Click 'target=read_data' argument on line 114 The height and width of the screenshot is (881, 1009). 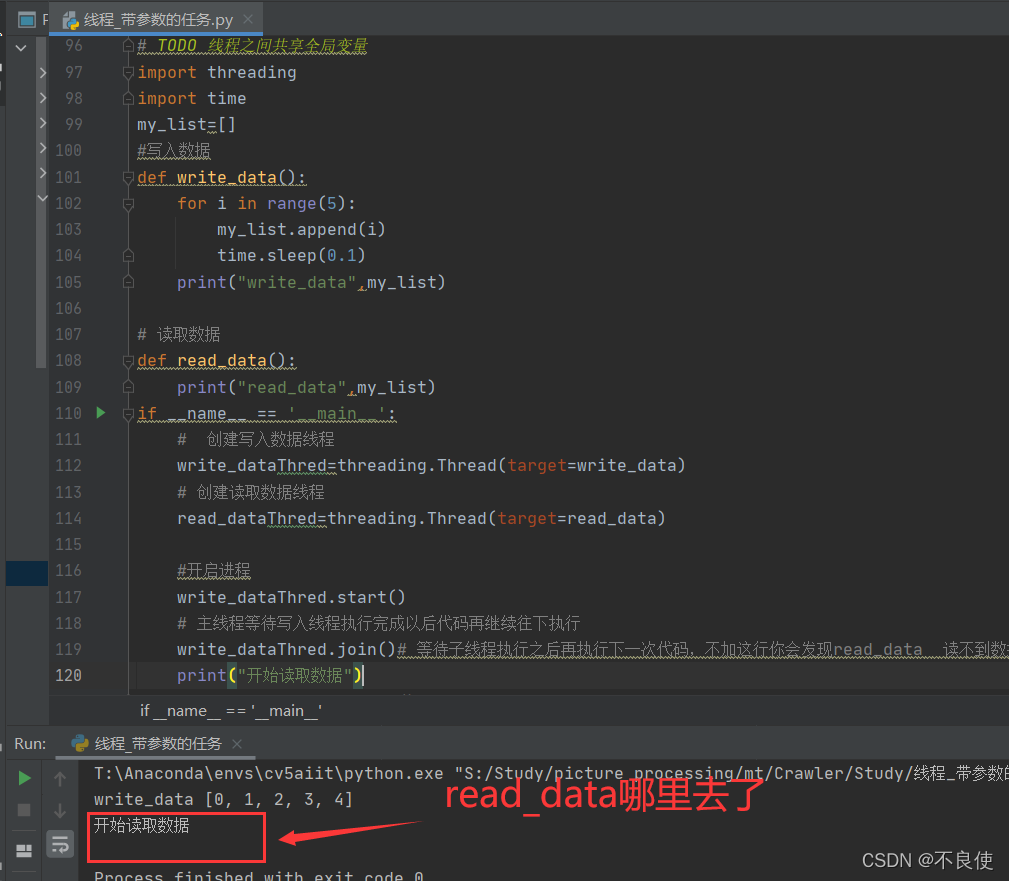(x=577, y=518)
